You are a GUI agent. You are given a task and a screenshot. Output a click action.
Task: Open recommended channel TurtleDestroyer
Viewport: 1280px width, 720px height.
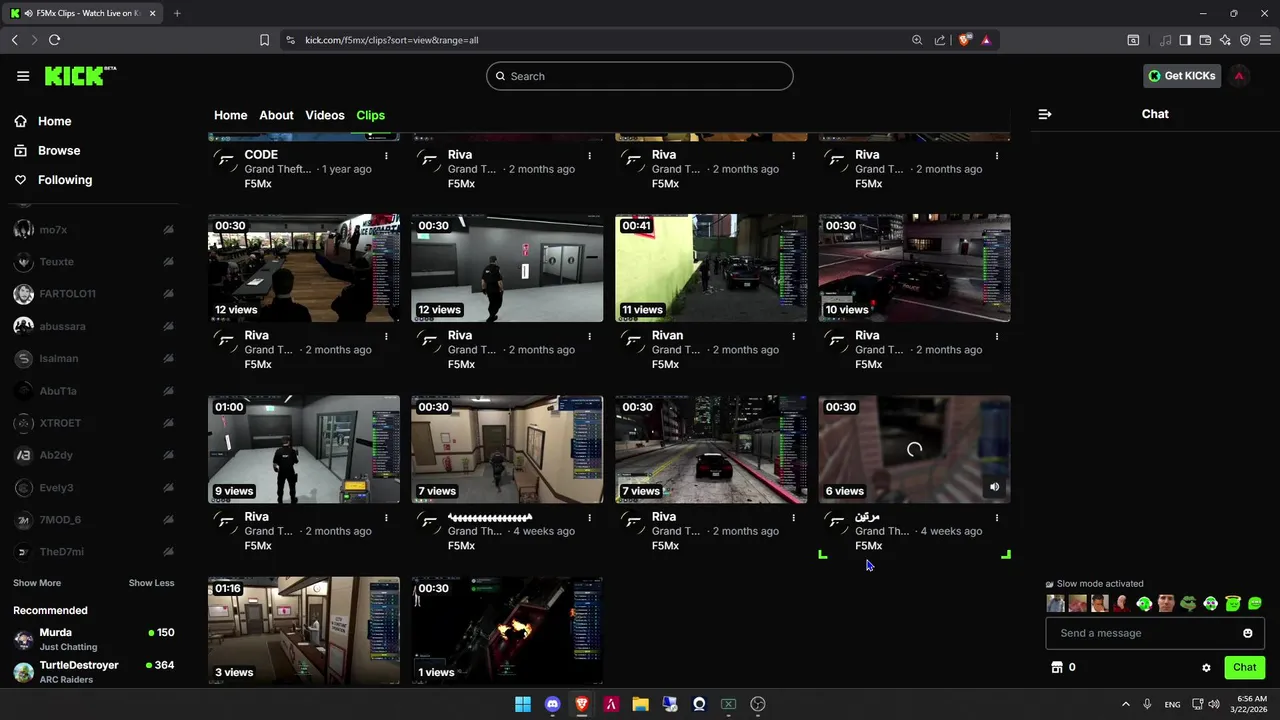94,671
